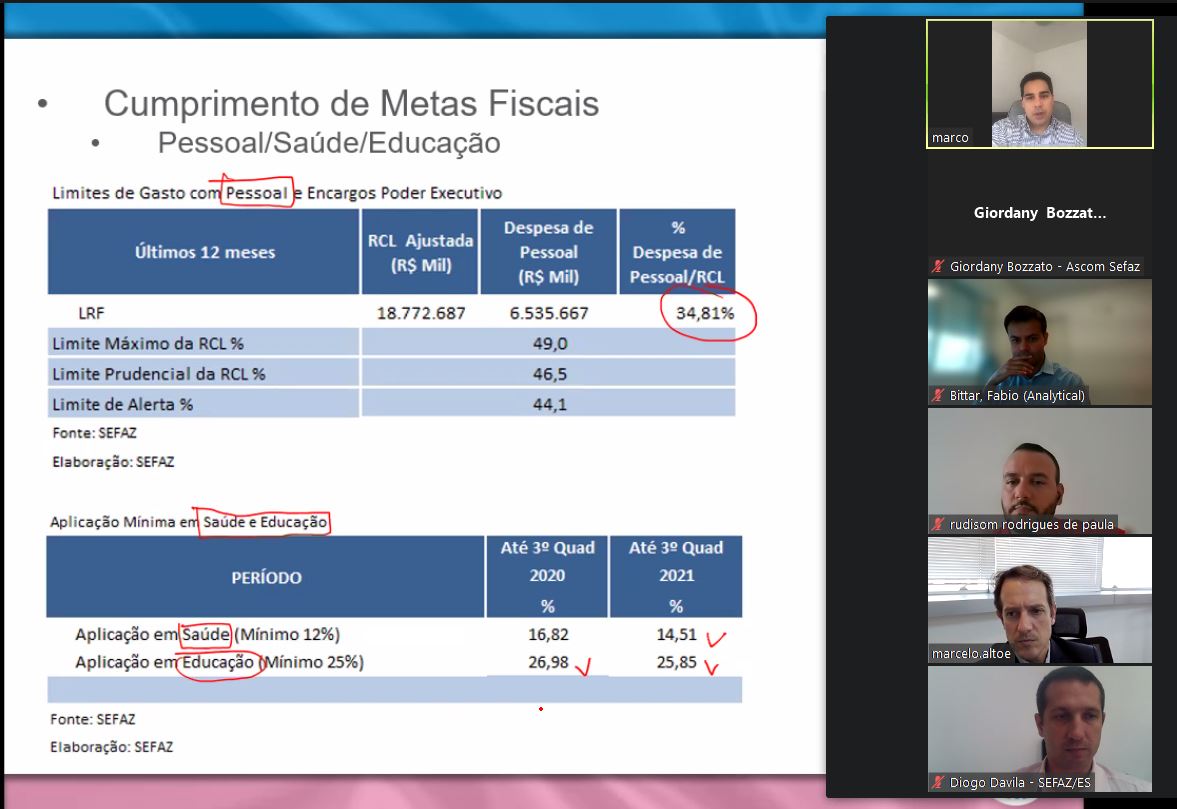Click the 'Pessoal/Saúde/Educação' subtitle
The height and width of the screenshot is (809, 1177).
(x=329, y=143)
